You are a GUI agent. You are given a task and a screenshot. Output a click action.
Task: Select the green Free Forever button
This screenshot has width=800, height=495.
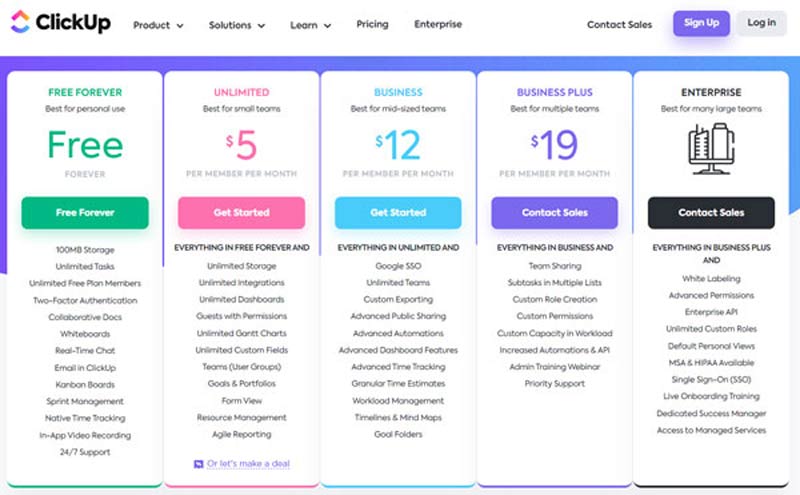click(85, 213)
